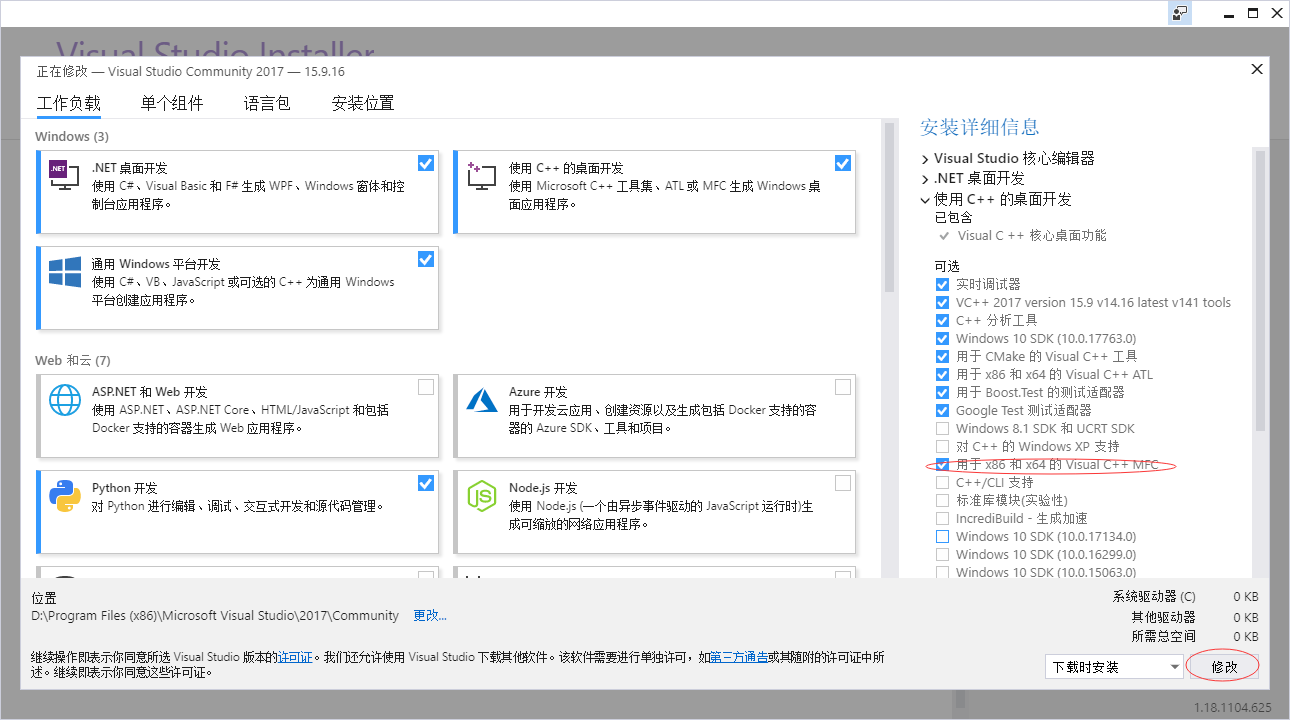Uncheck the Python 开发 workload checkbox
1290x720 pixels.
[x=426, y=483]
